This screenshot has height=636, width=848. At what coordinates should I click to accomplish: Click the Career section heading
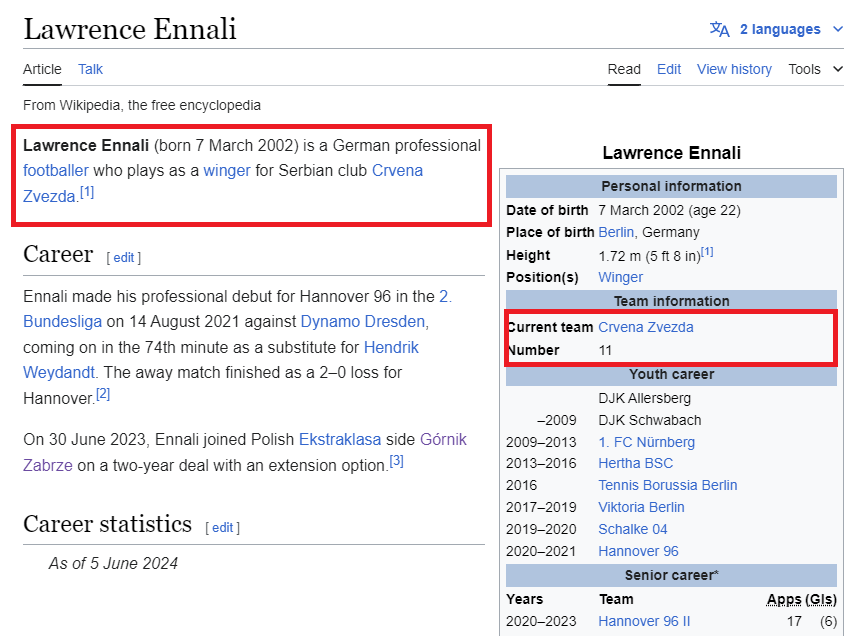(x=58, y=254)
